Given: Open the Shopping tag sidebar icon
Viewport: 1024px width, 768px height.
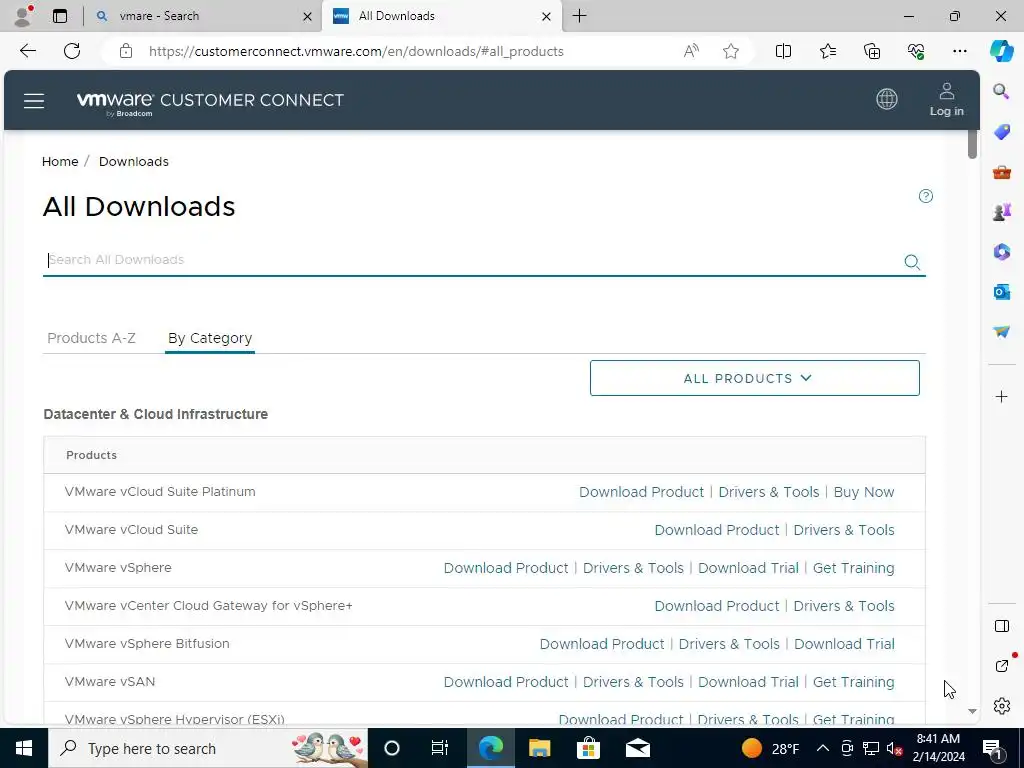Looking at the screenshot, I should pos(1001,132).
